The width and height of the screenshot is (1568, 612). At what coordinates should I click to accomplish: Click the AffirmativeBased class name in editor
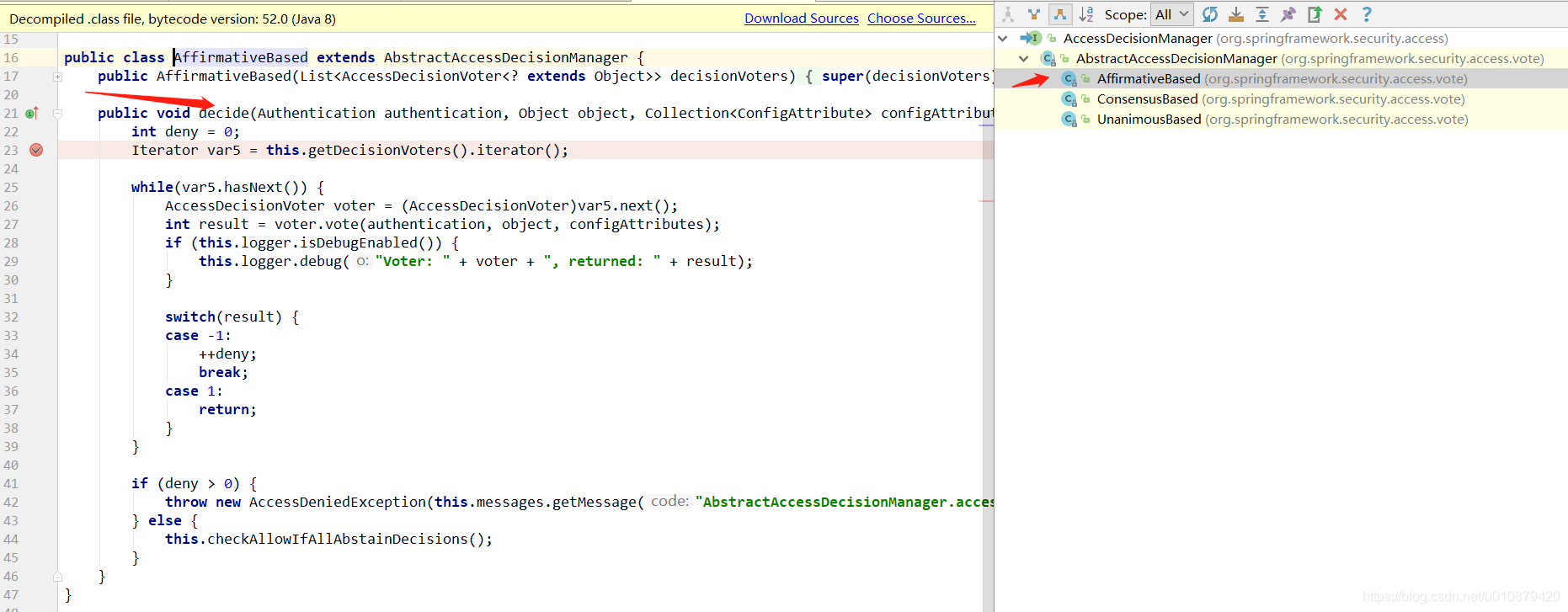(241, 57)
